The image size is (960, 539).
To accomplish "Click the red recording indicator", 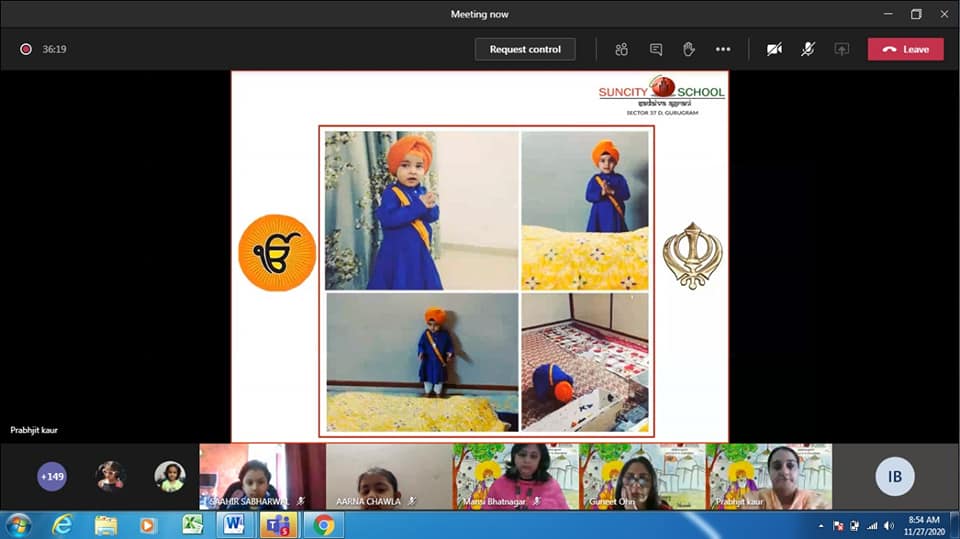I will [26, 49].
